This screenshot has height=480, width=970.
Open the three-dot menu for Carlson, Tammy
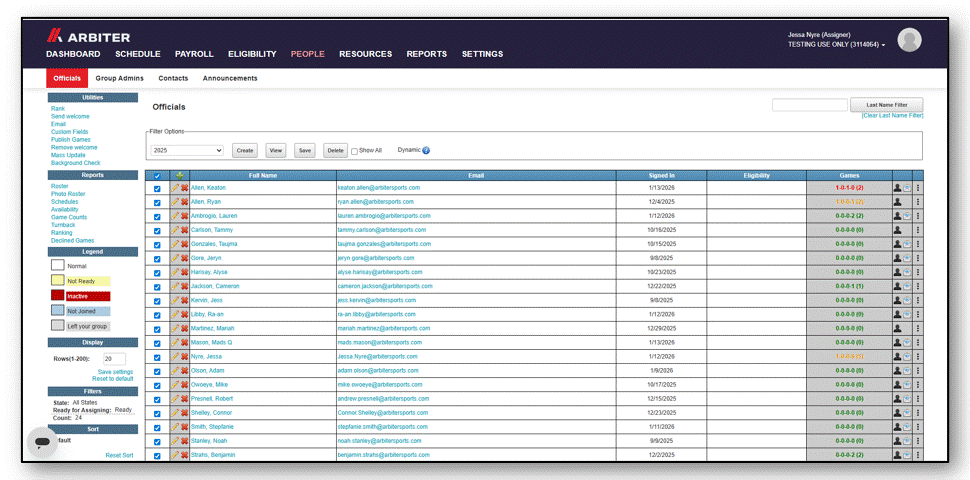pyautogui.click(x=918, y=230)
